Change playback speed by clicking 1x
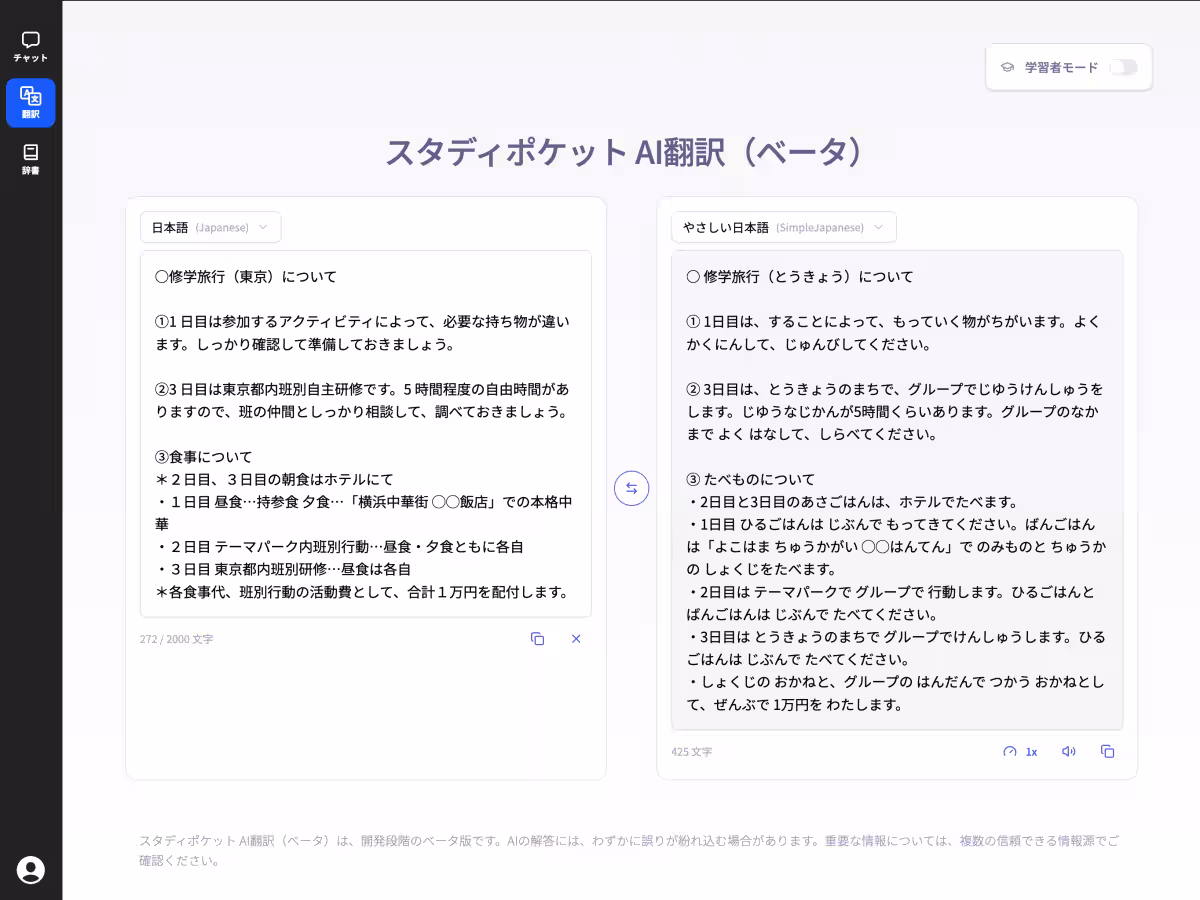Image resolution: width=1200 pixels, height=900 pixels. click(x=1031, y=751)
